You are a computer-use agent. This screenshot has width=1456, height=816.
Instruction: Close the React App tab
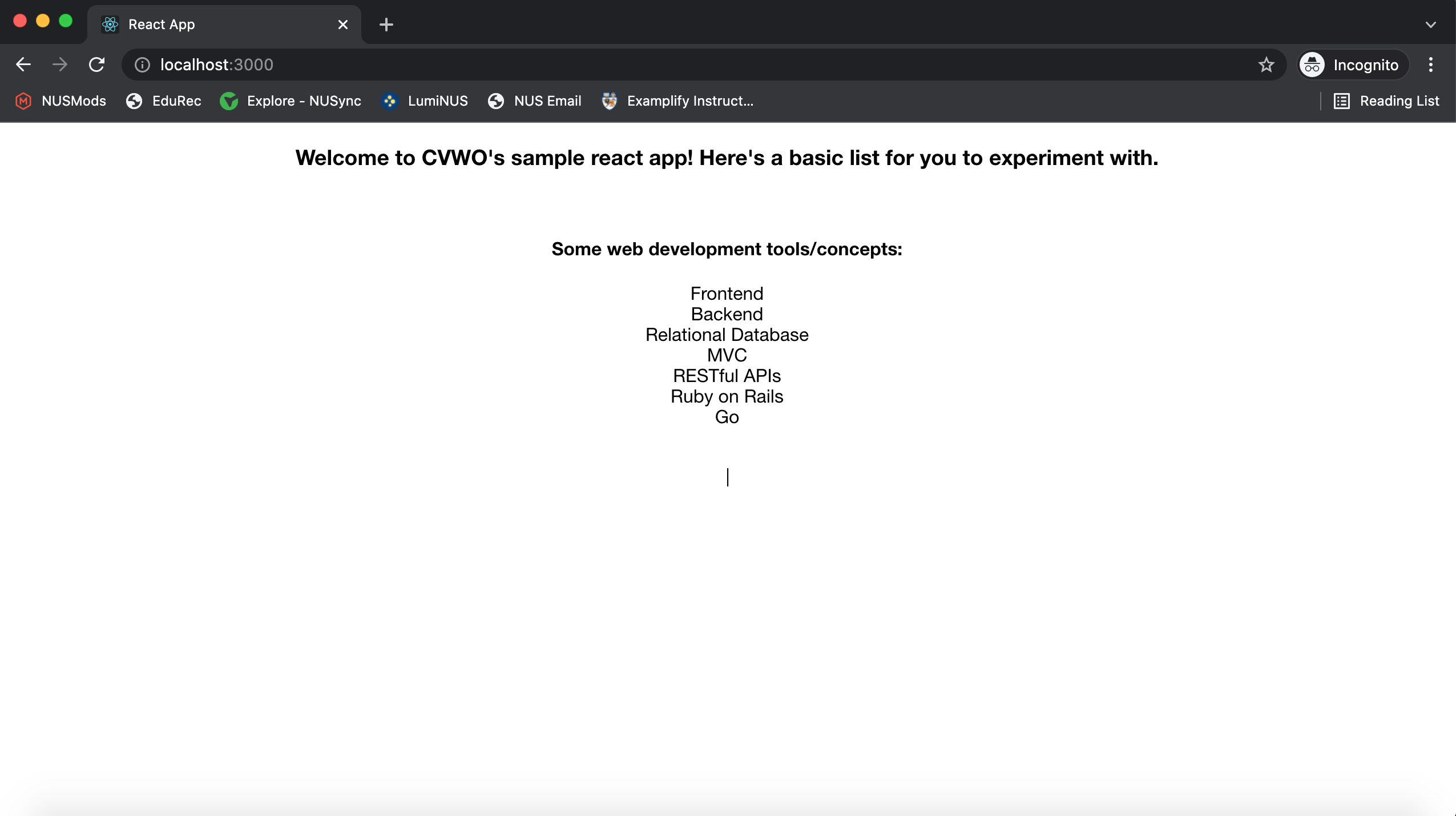click(x=342, y=25)
